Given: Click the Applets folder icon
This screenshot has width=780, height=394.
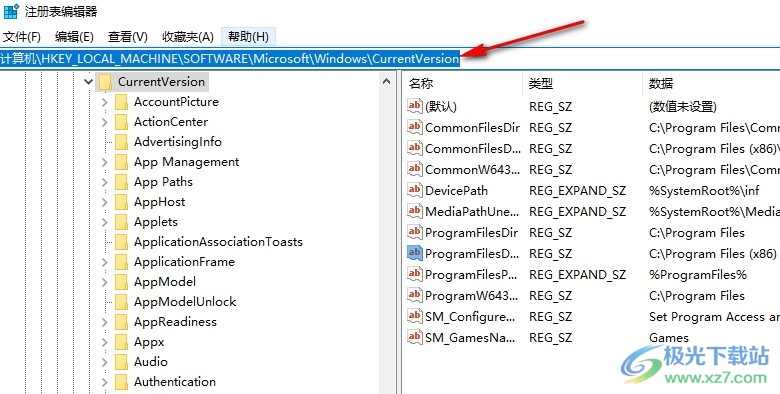Looking at the screenshot, I should click(x=121, y=222).
